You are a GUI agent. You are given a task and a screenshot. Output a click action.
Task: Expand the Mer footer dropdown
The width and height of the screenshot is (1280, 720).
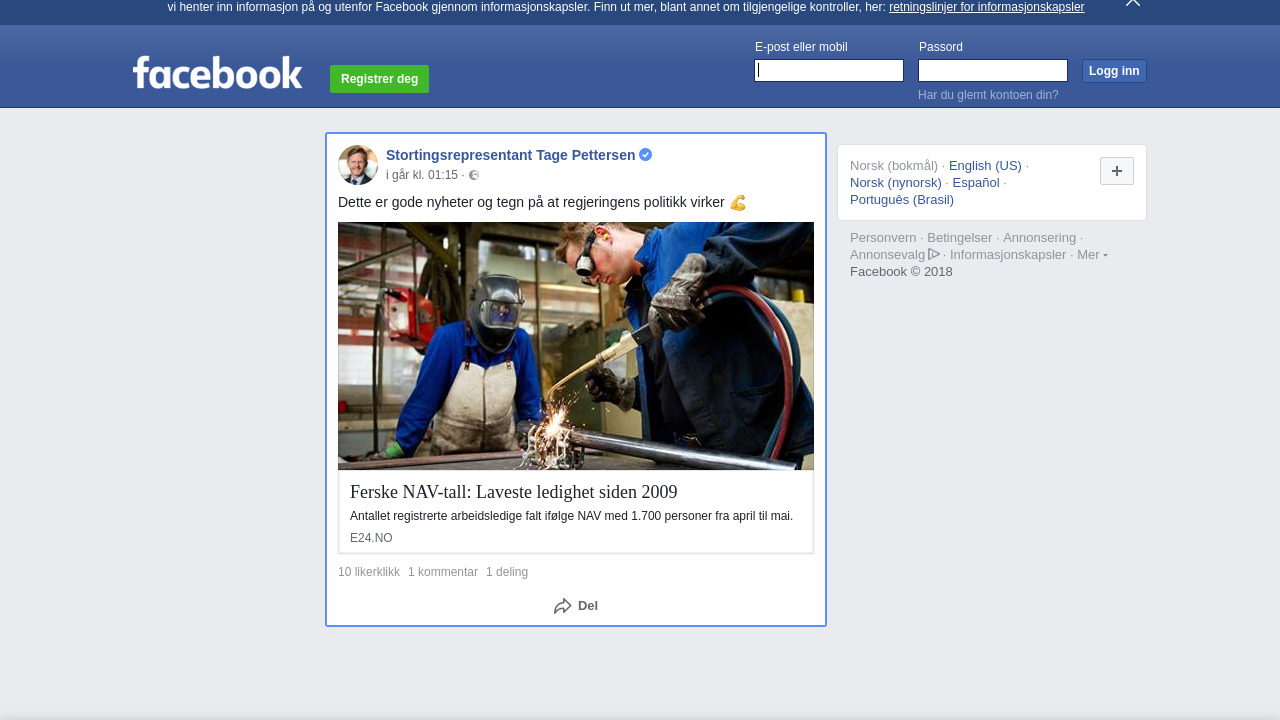[x=1092, y=255]
